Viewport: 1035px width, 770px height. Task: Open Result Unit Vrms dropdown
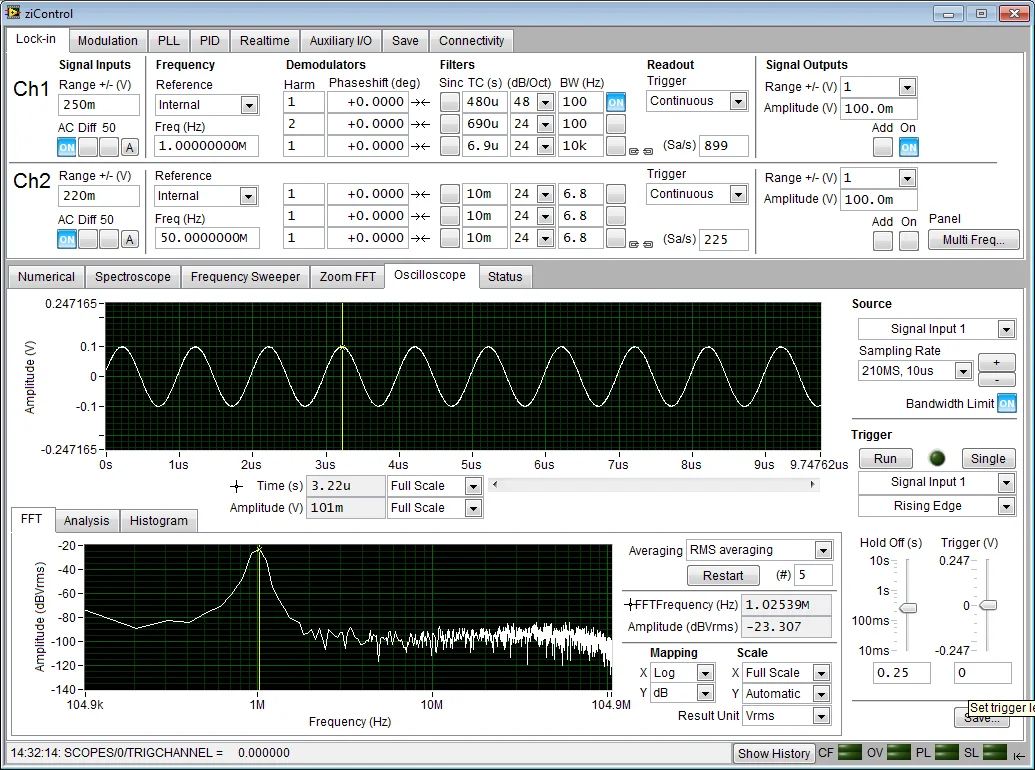(821, 716)
